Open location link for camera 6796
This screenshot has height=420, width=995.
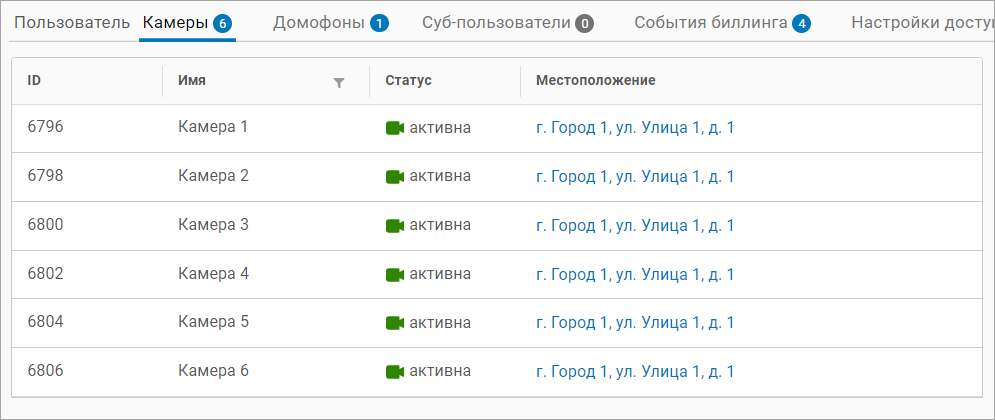(x=635, y=128)
